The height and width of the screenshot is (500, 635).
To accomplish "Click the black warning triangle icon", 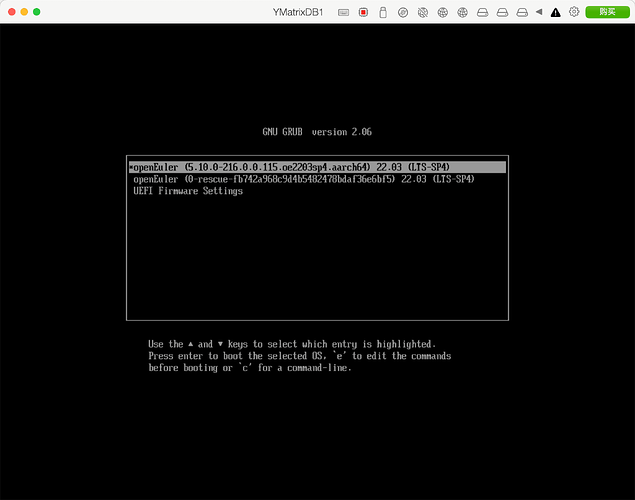I will click(x=555, y=12).
